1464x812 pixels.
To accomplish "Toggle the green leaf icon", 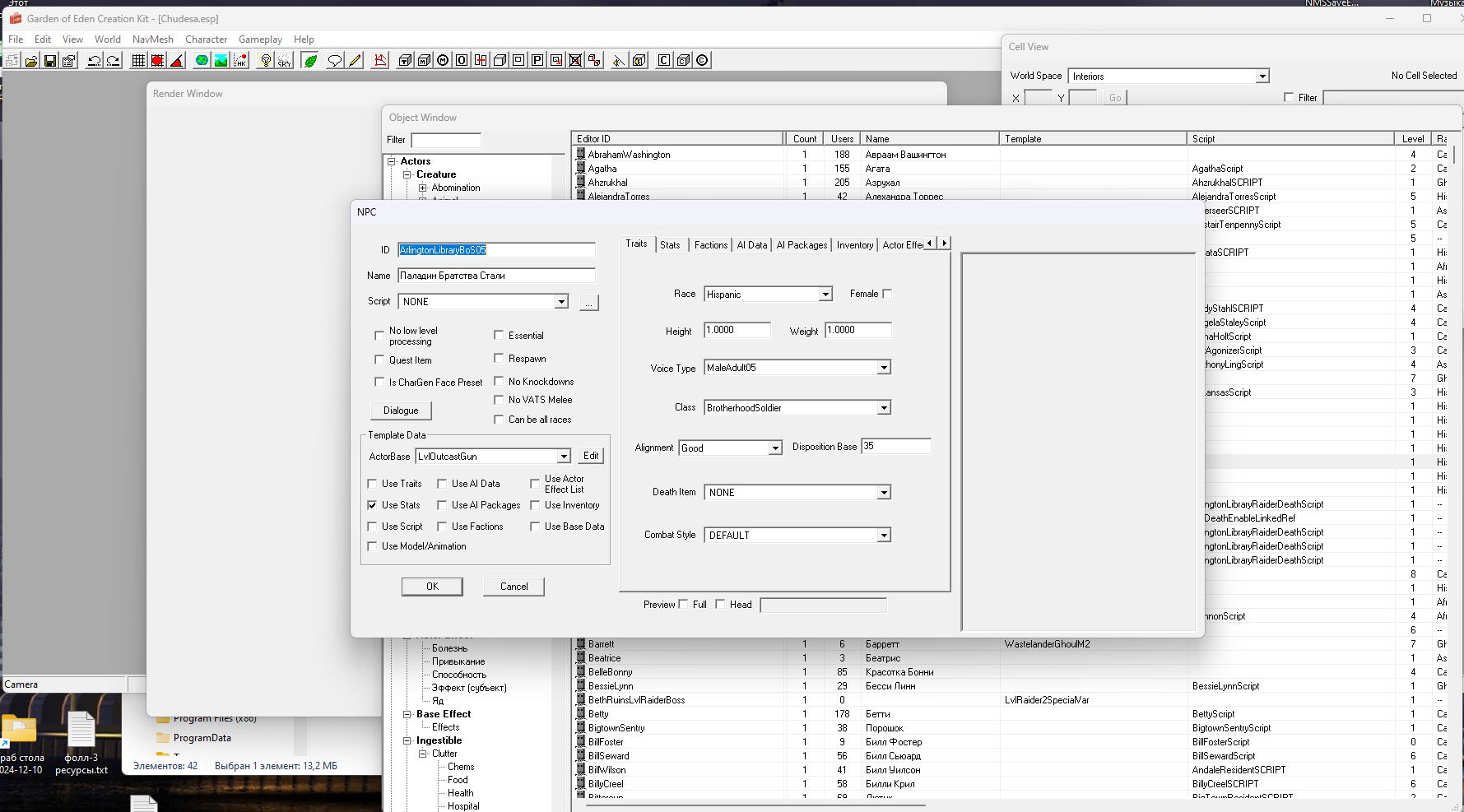I will click(x=310, y=60).
